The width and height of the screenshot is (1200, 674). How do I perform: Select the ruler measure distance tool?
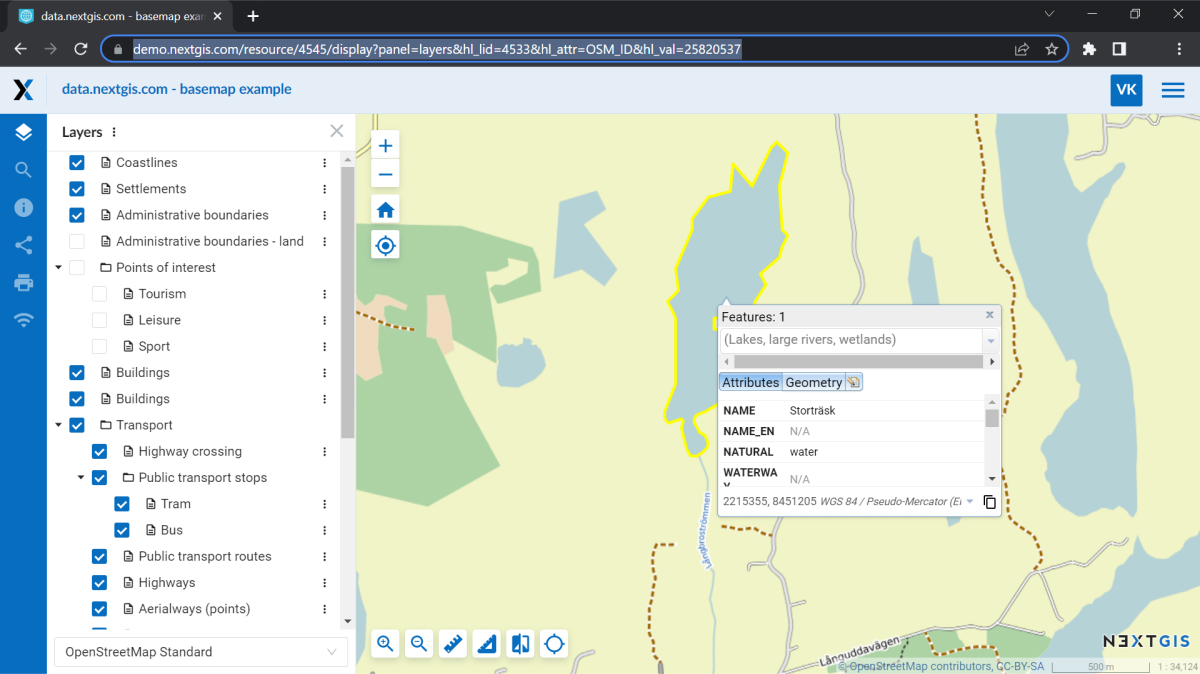point(452,643)
